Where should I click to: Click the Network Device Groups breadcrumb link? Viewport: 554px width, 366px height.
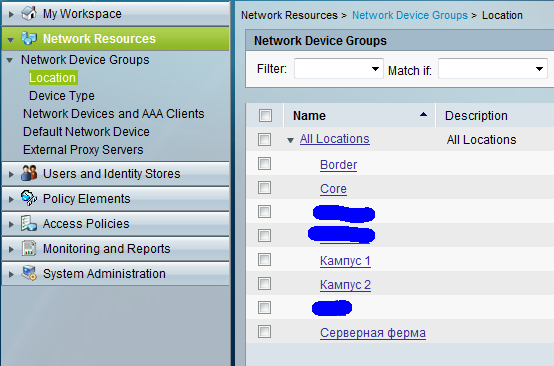coord(410,15)
